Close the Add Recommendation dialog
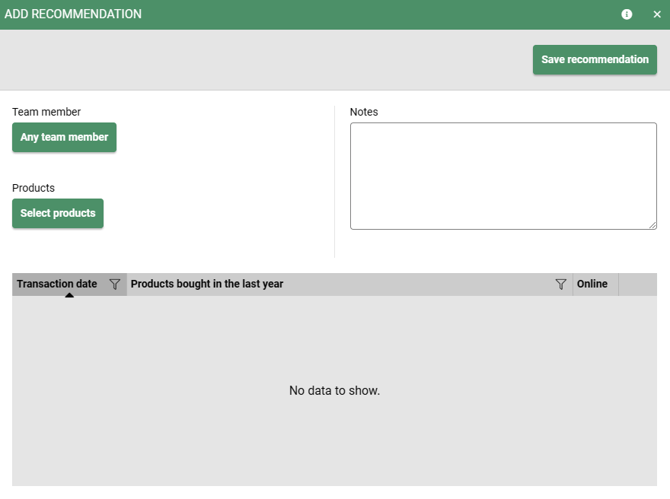 pyautogui.click(x=657, y=15)
